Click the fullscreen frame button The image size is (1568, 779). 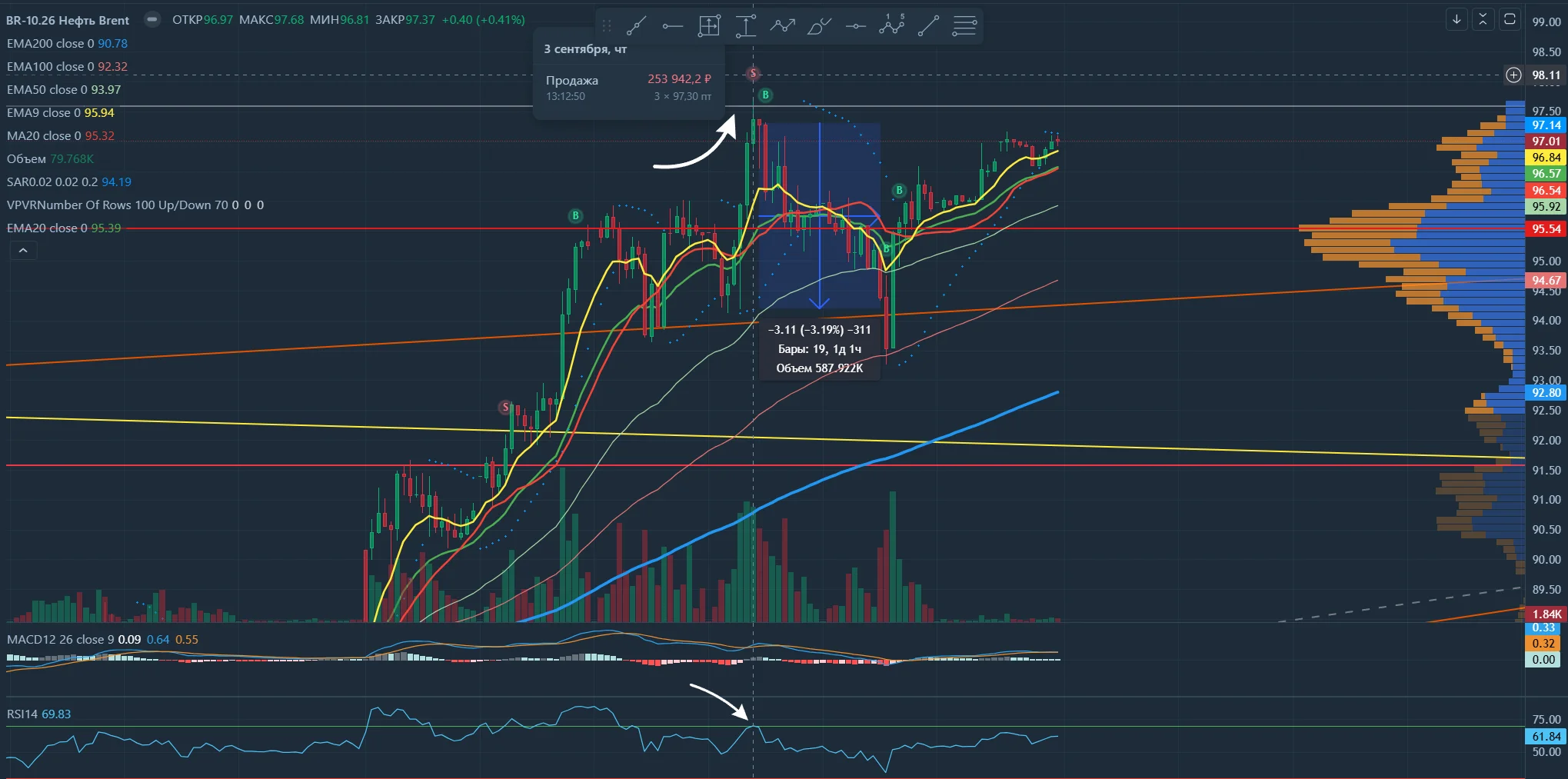[x=1510, y=19]
